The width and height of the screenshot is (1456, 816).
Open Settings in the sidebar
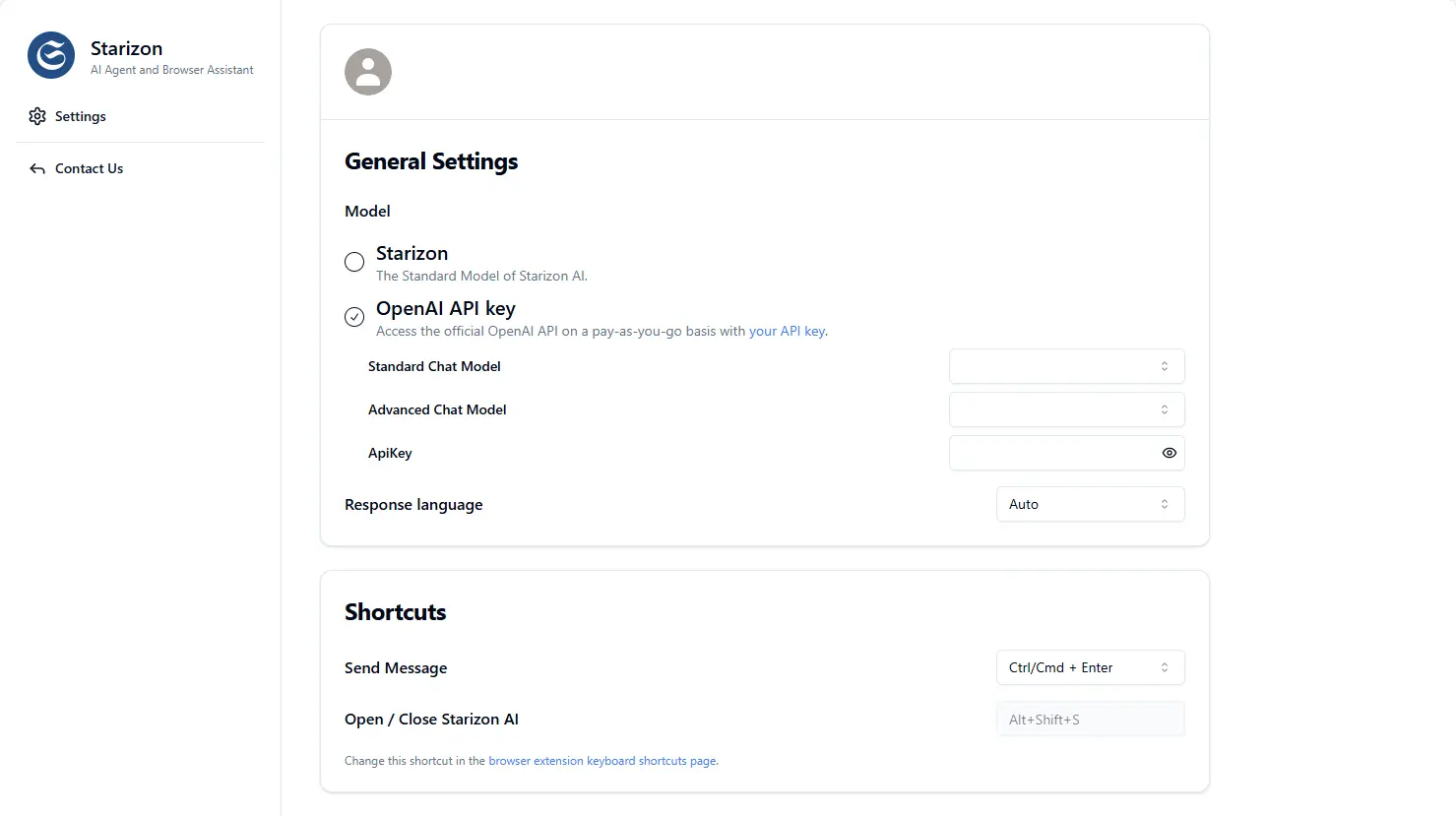click(81, 116)
